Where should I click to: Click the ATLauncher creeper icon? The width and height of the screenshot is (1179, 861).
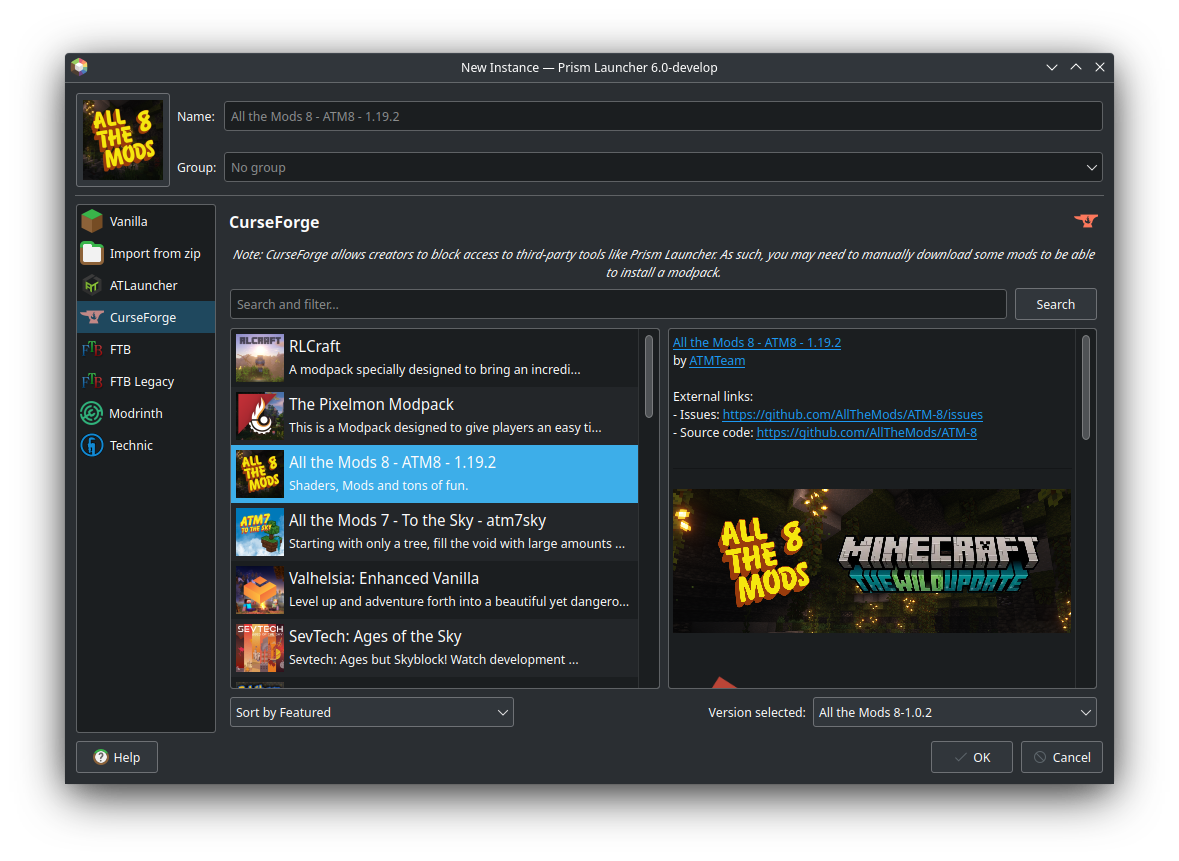[92, 285]
